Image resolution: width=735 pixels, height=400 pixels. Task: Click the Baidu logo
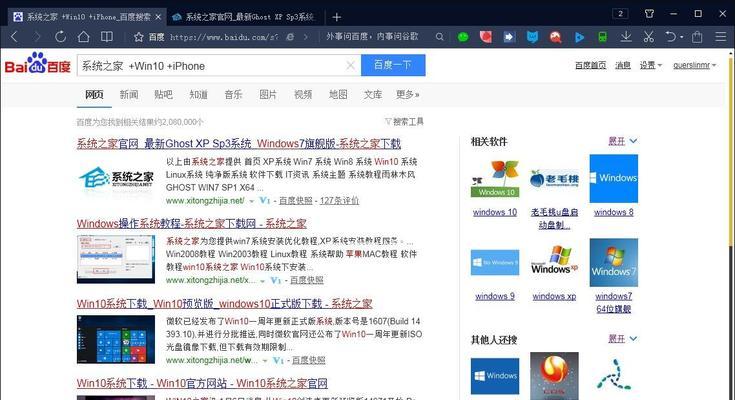(38, 63)
